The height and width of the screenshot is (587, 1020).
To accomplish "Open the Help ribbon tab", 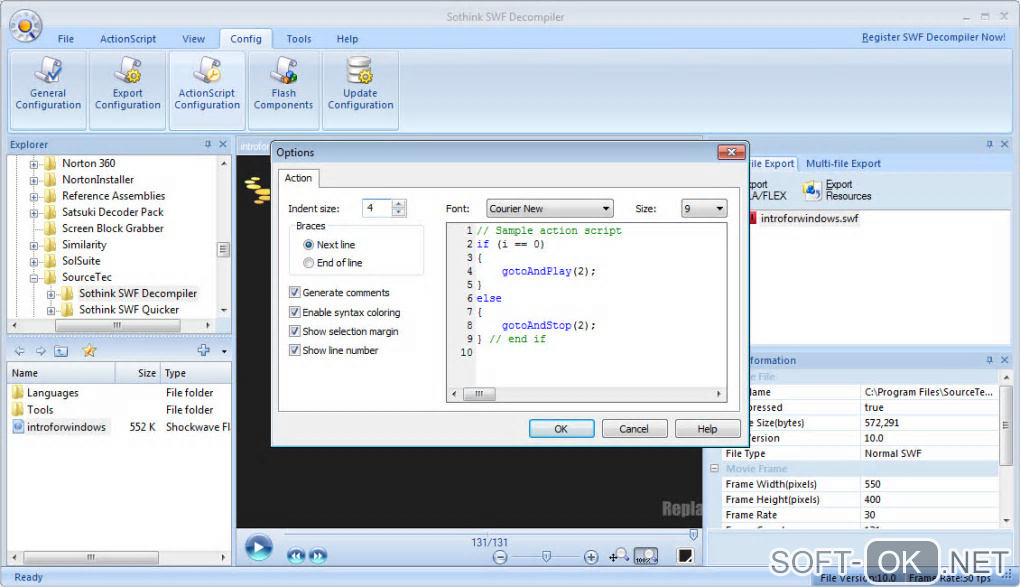I will pyautogui.click(x=347, y=39).
